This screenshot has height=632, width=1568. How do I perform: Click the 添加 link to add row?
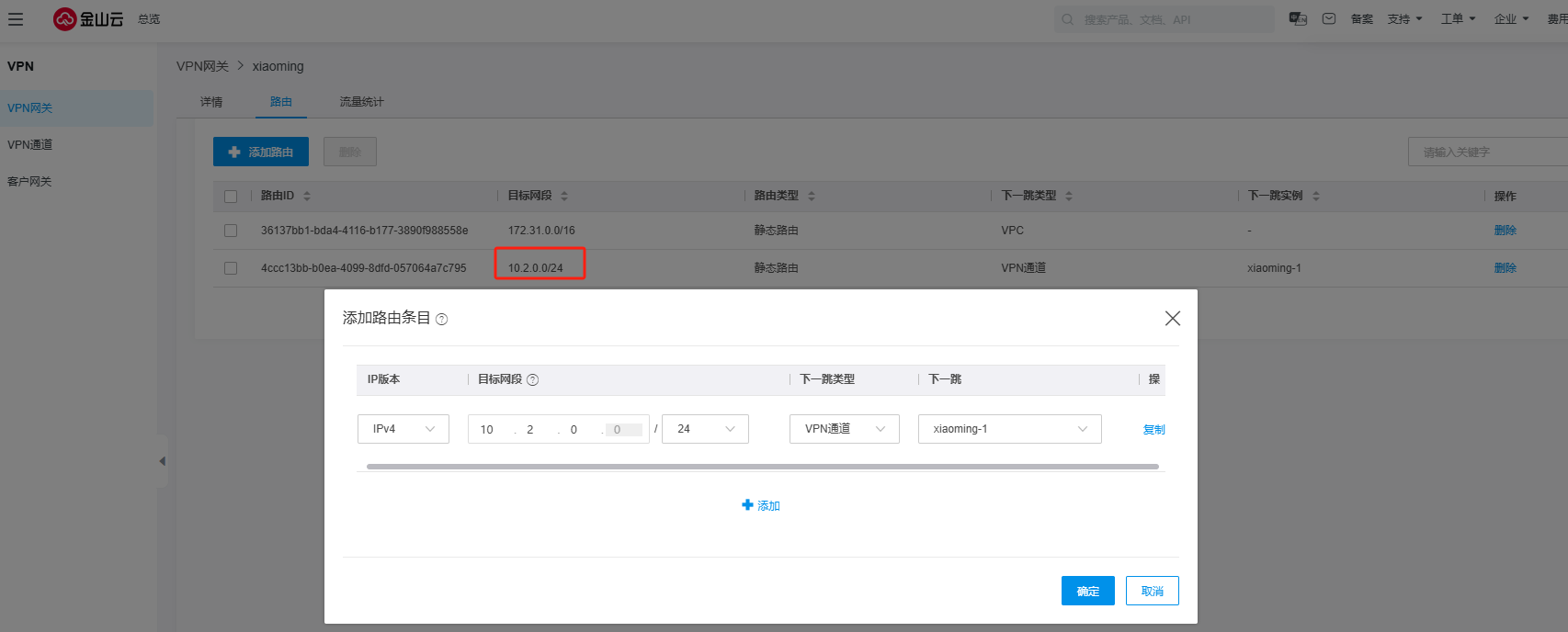coord(761,505)
